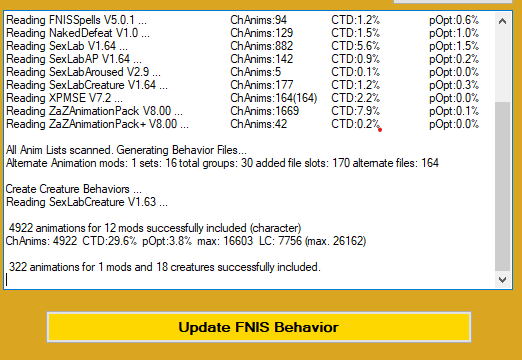Click the 'pOpt:0.6%' value
This screenshot has width=522, height=360.
click(454, 20)
